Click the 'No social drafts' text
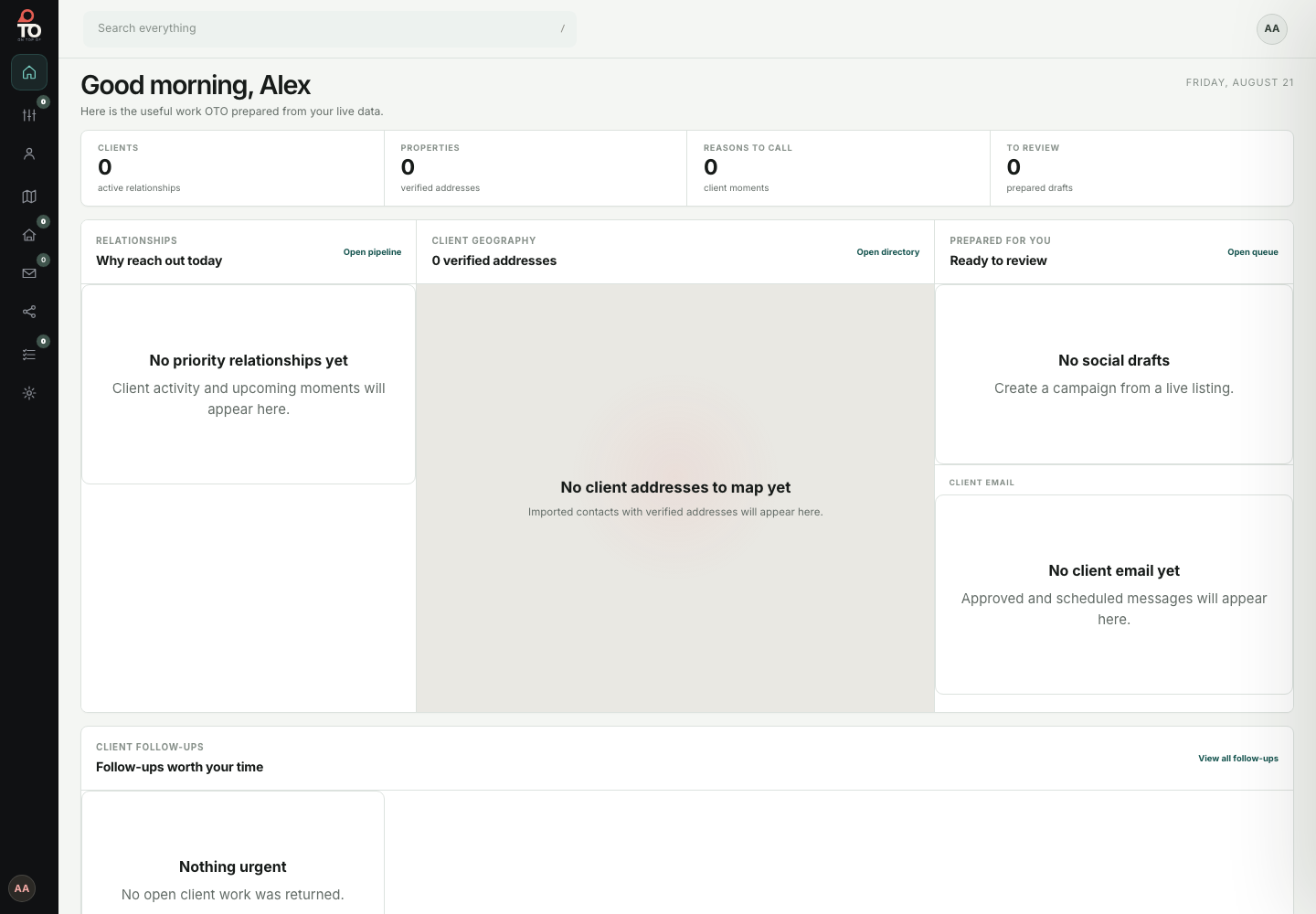 [1114, 360]
